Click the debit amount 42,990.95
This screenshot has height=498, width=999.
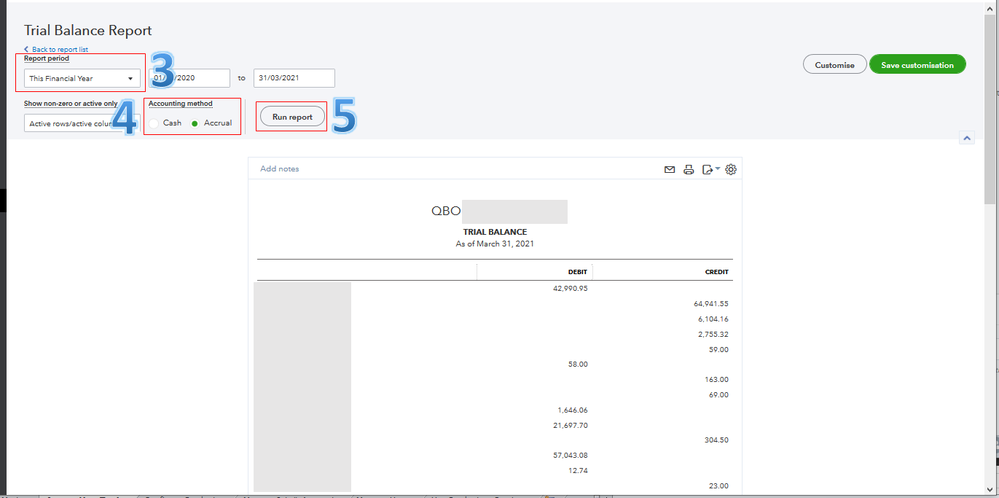pos(570,288)
